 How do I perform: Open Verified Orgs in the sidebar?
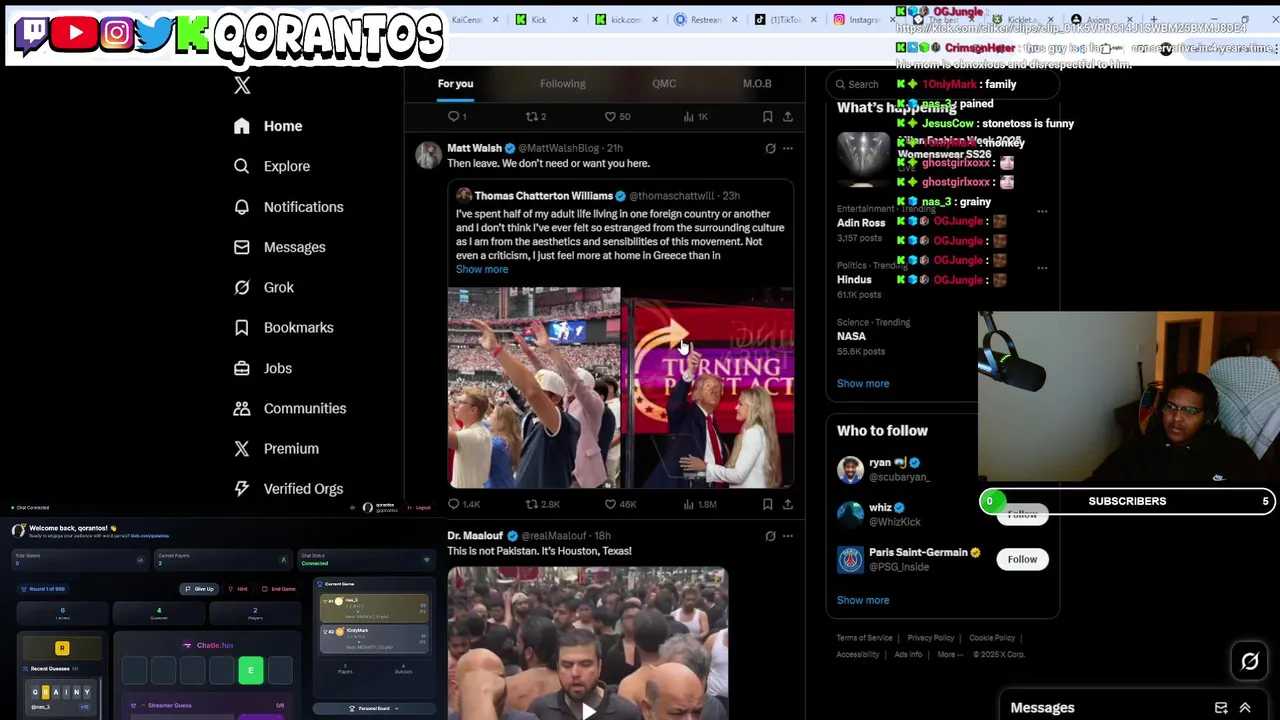(x=288, y=489)
